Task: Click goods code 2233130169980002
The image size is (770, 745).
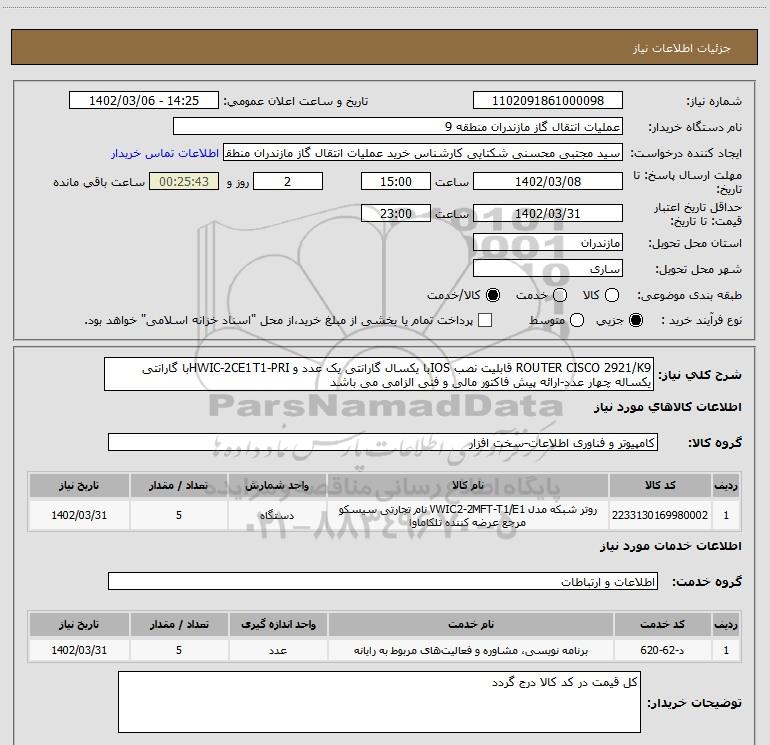Action: pos(660,515)
